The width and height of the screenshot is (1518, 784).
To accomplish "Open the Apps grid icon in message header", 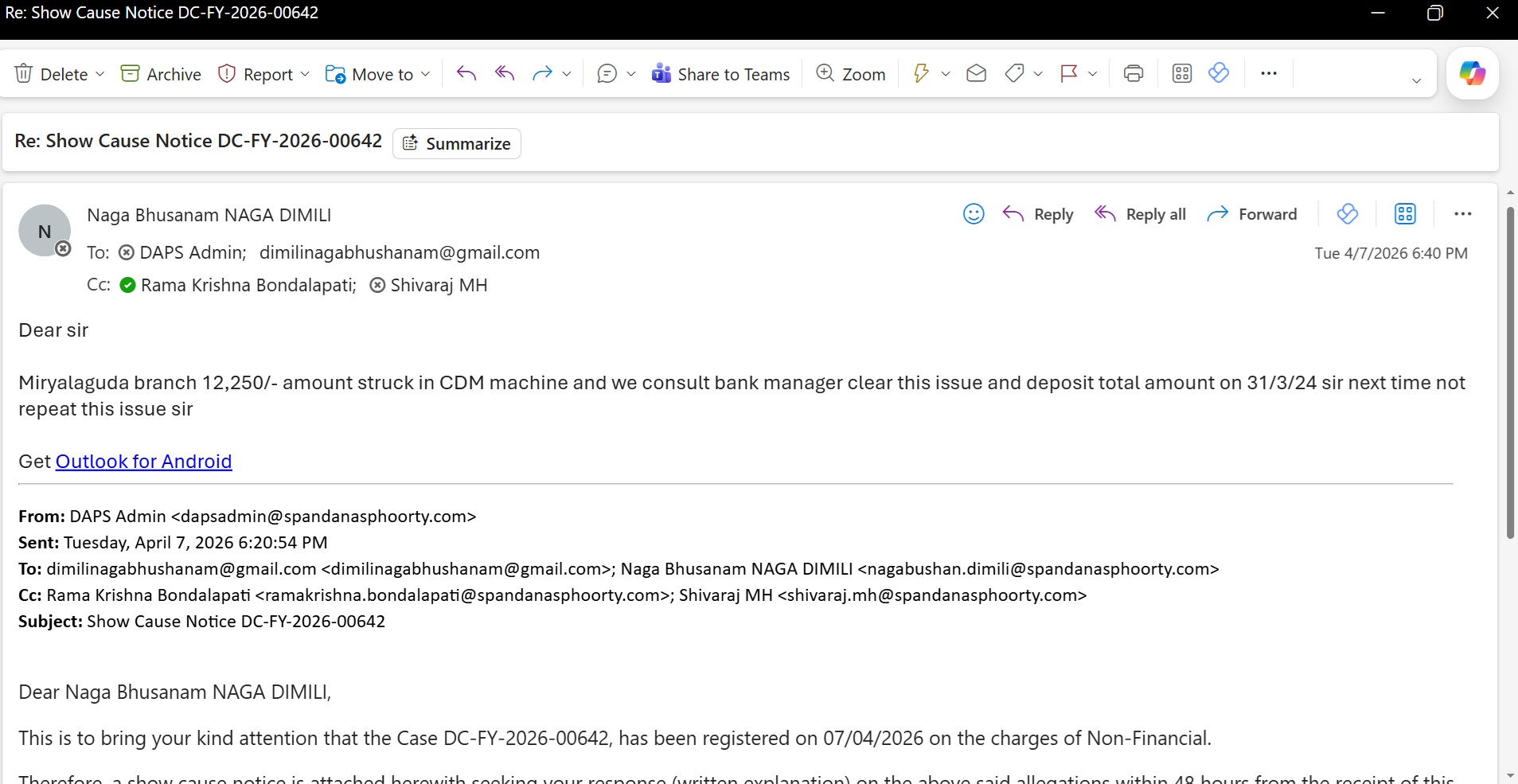I will 1405,214.
